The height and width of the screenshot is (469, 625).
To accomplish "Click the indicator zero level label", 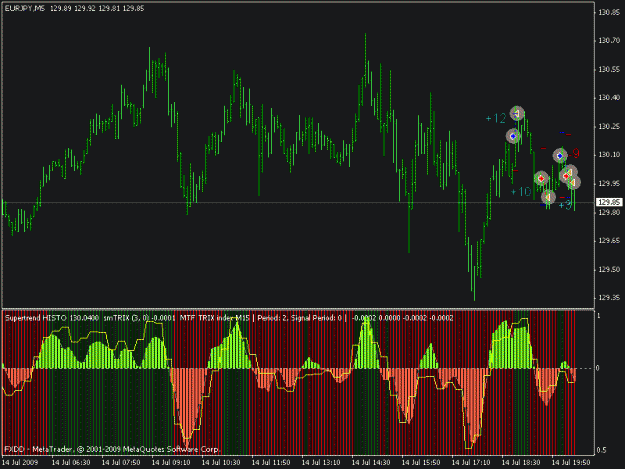I will [x=597, y=368].
